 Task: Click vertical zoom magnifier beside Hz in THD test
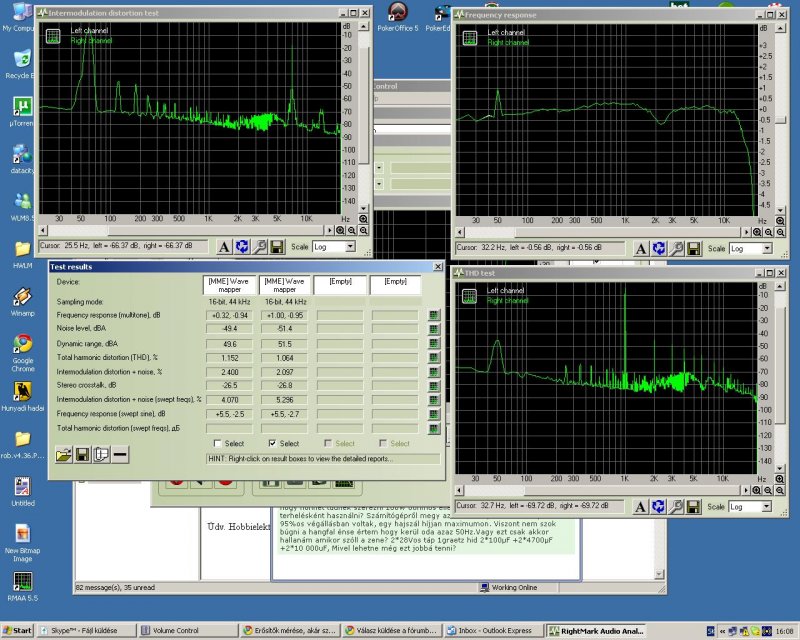780,479
